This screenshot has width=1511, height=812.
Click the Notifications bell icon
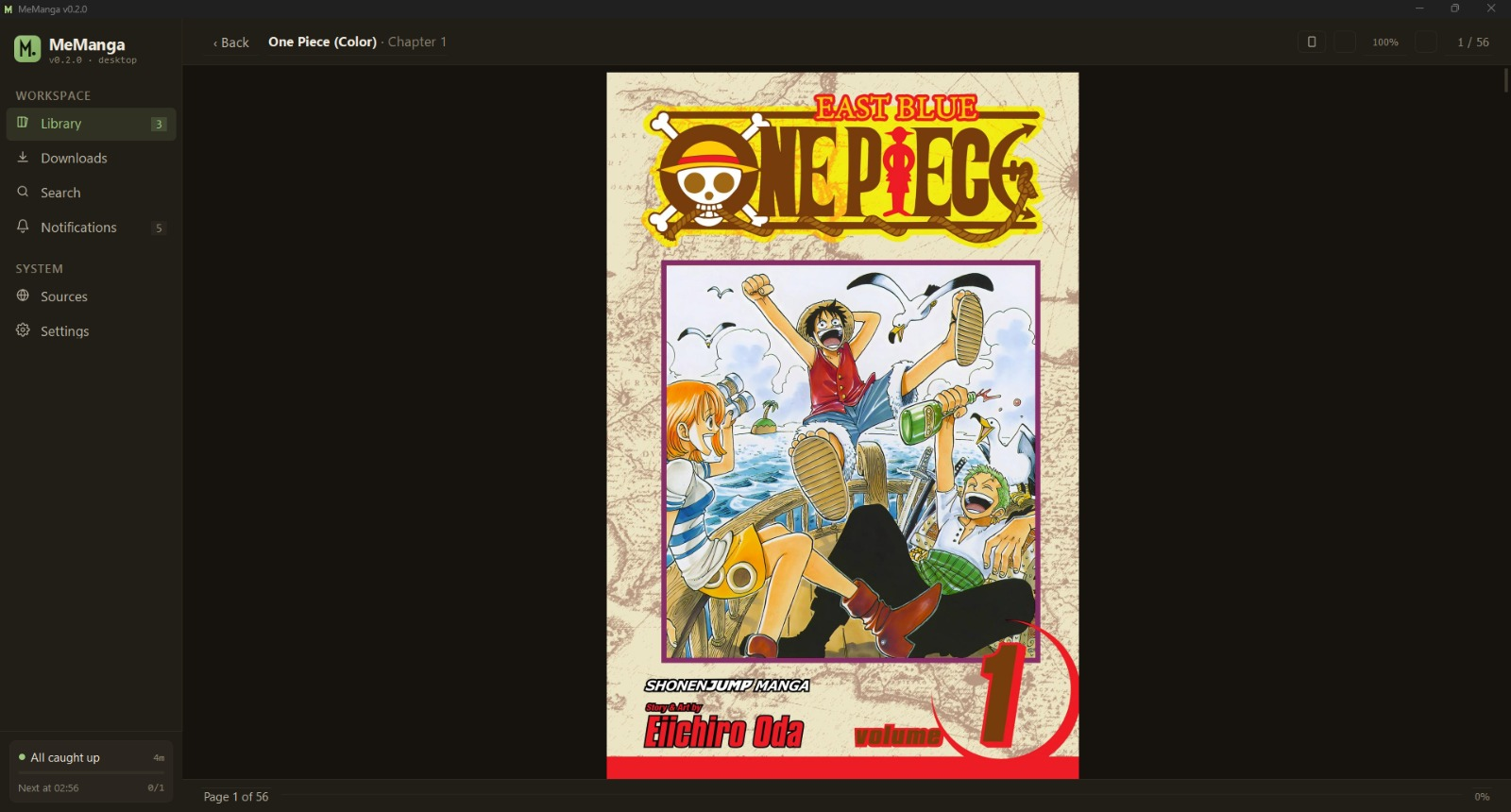tap(23, 227)
